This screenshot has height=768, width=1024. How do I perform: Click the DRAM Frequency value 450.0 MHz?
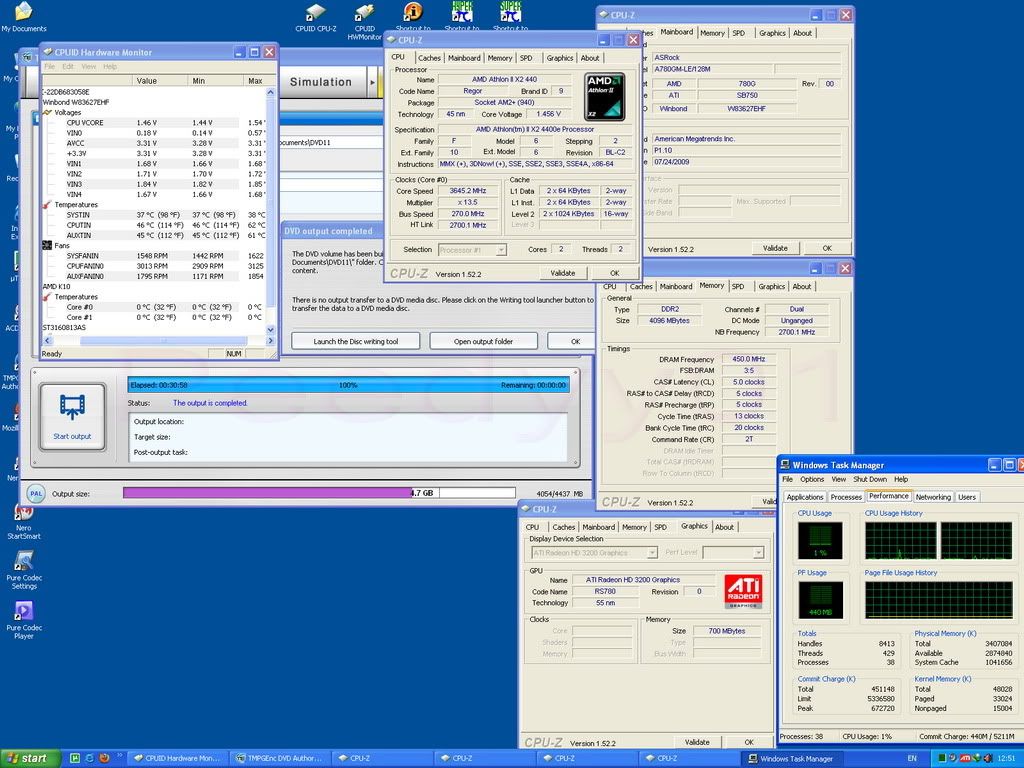748,359
